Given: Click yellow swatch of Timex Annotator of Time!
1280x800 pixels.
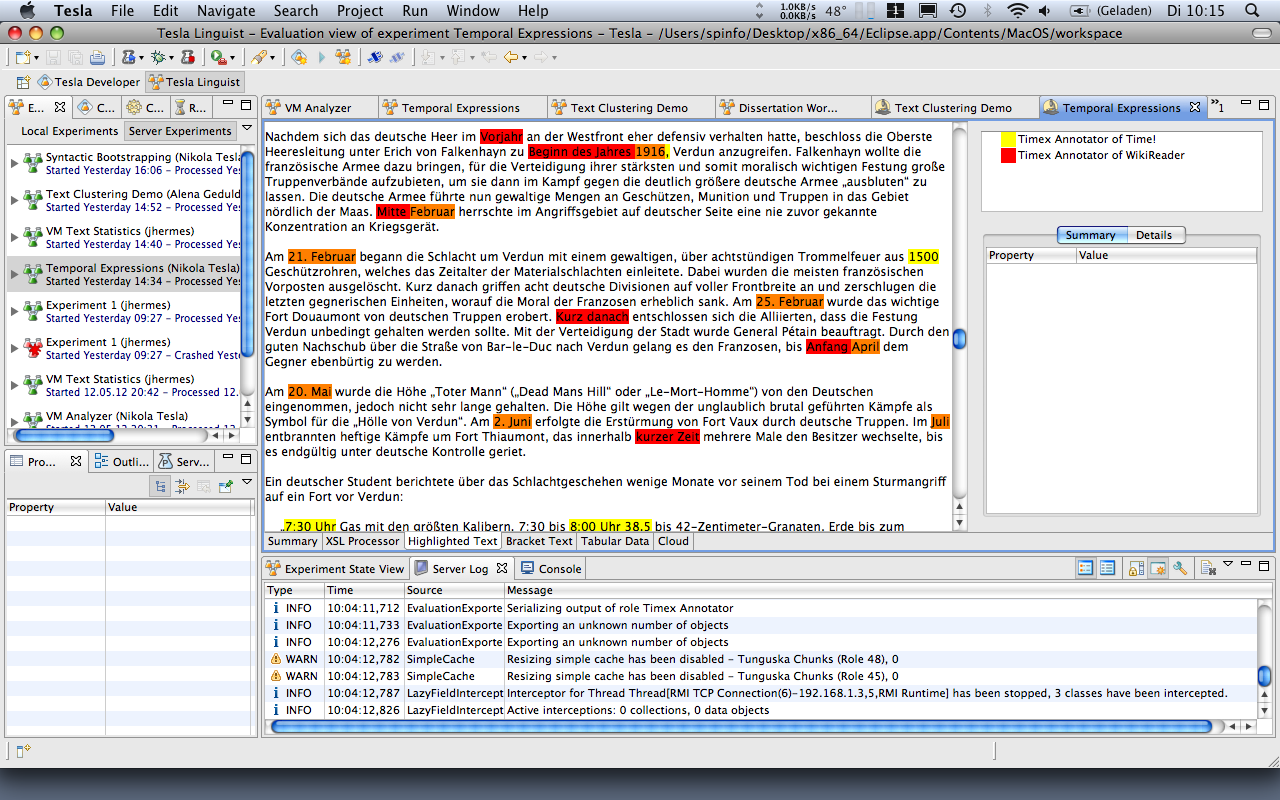Looking at the screenshot, I should click(1008, 139).
